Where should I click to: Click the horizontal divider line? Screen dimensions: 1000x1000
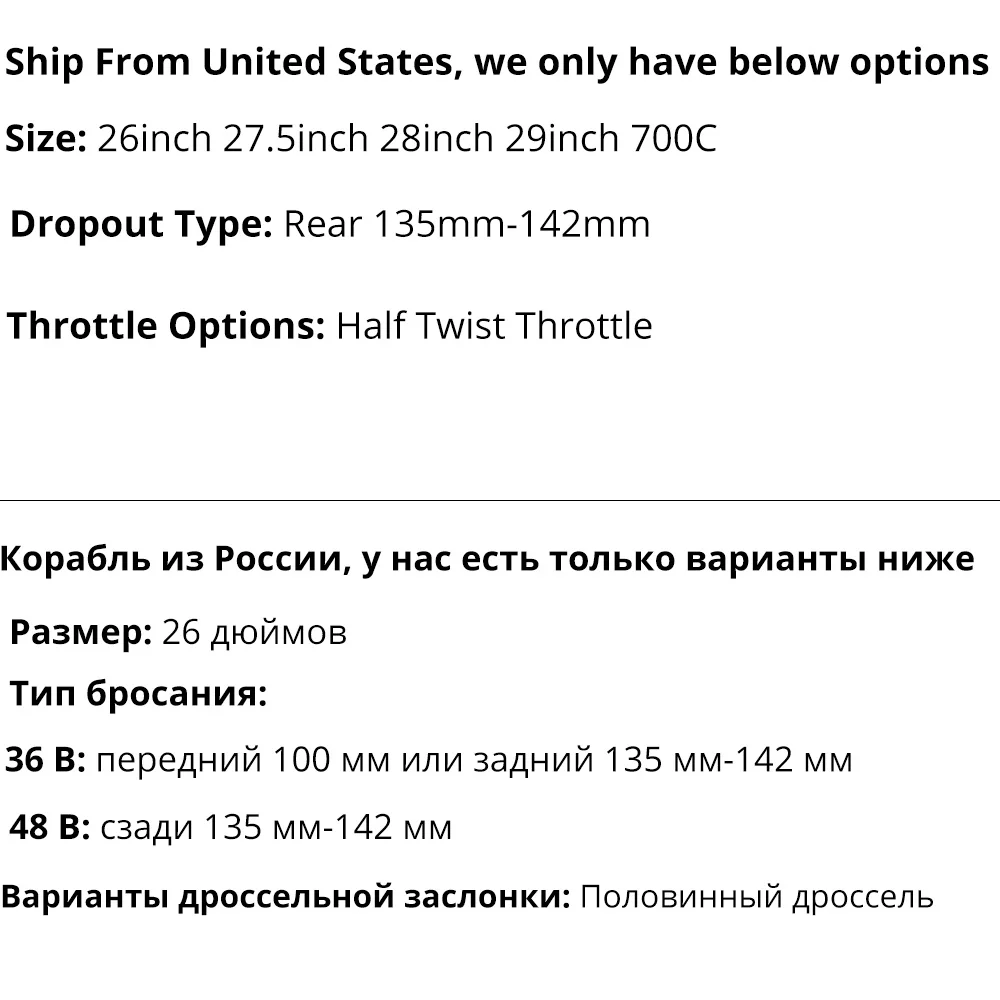coord(500,501)
